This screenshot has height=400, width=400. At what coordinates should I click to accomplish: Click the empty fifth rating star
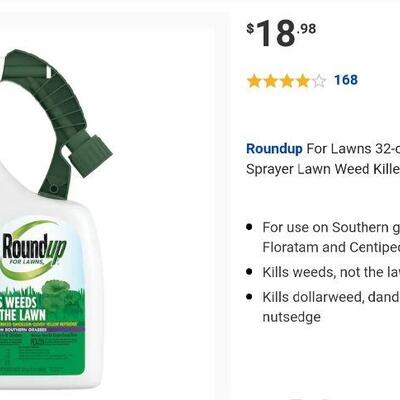pos(319,81)
